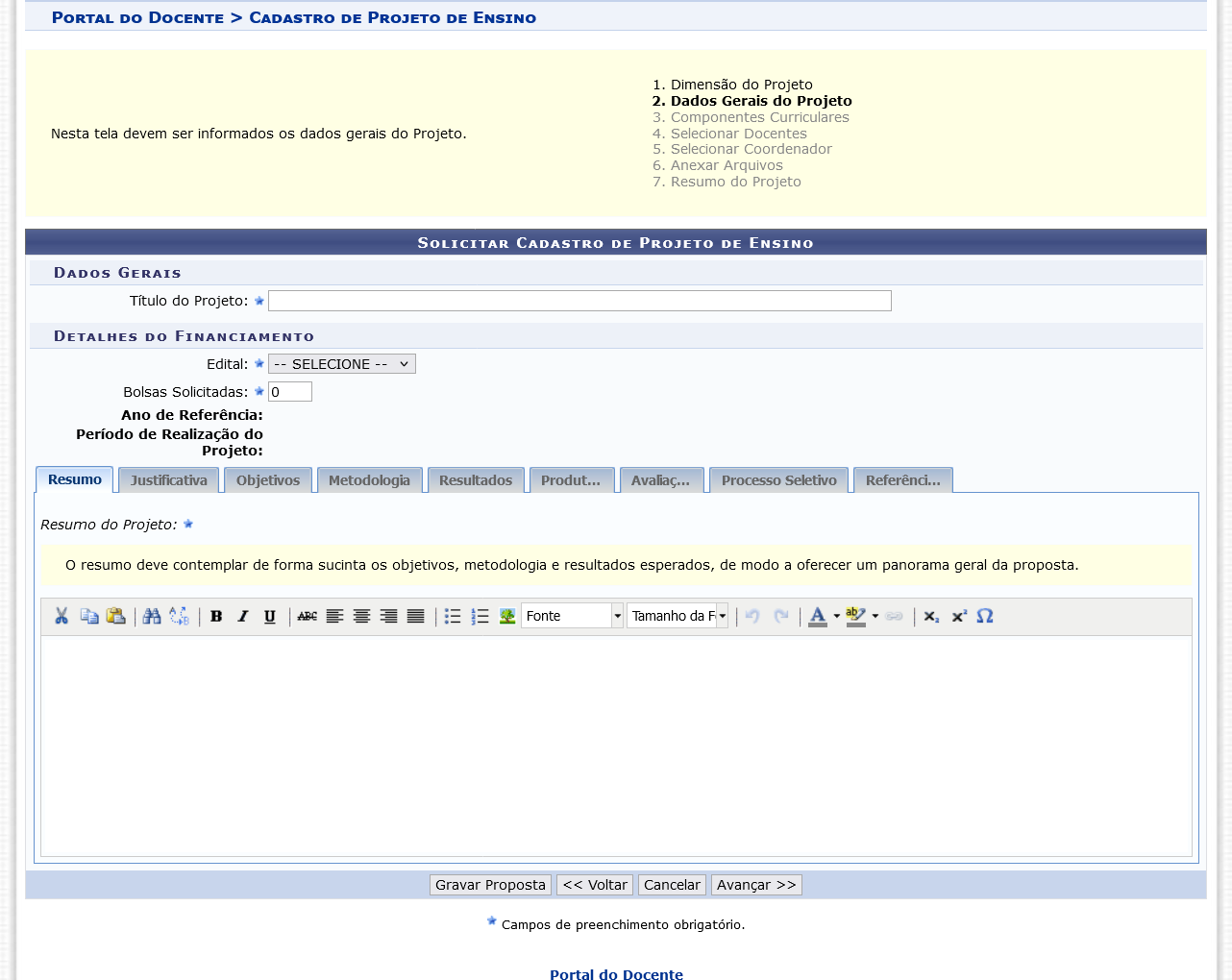Toggle Italic formatting

(243, 616)
